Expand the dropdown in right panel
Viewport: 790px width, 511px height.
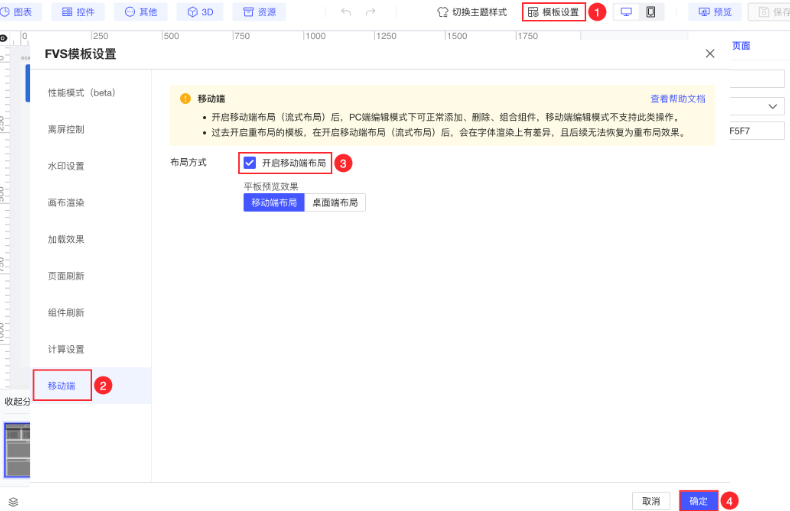pos(774,106)
